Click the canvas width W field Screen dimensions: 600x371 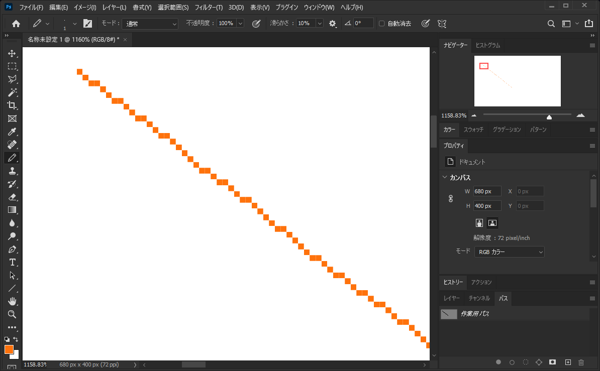487,191
